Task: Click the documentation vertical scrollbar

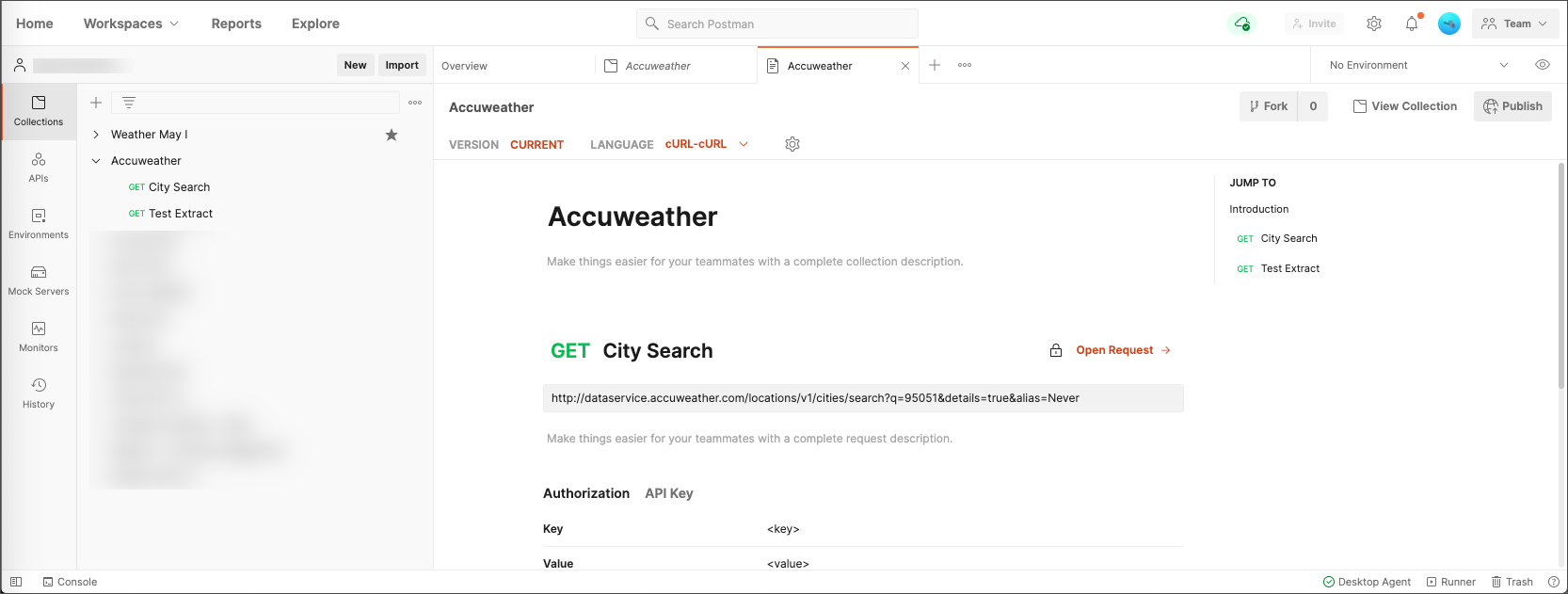Action: click(x=1561, y=275)
